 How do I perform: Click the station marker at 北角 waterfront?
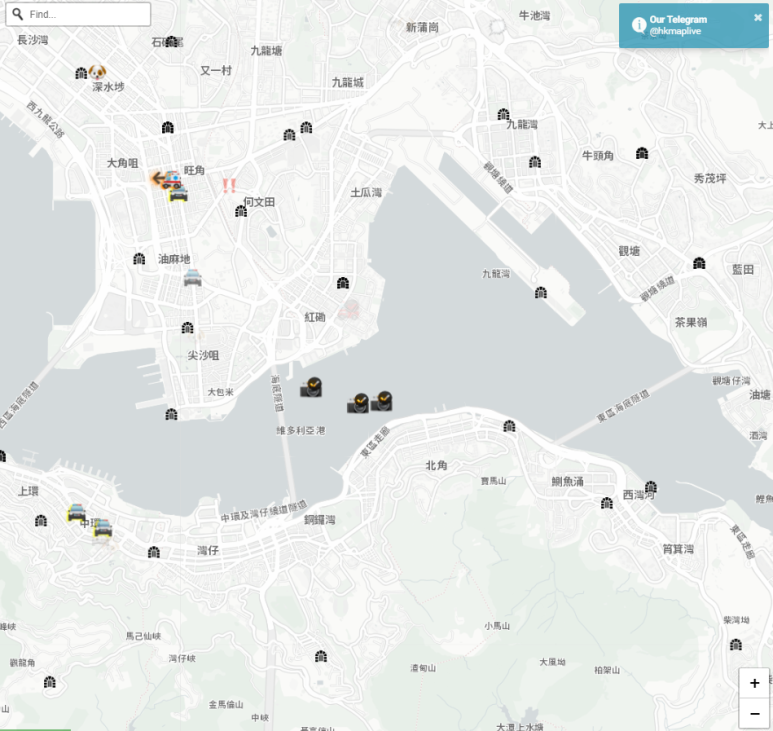click(510, 426)
